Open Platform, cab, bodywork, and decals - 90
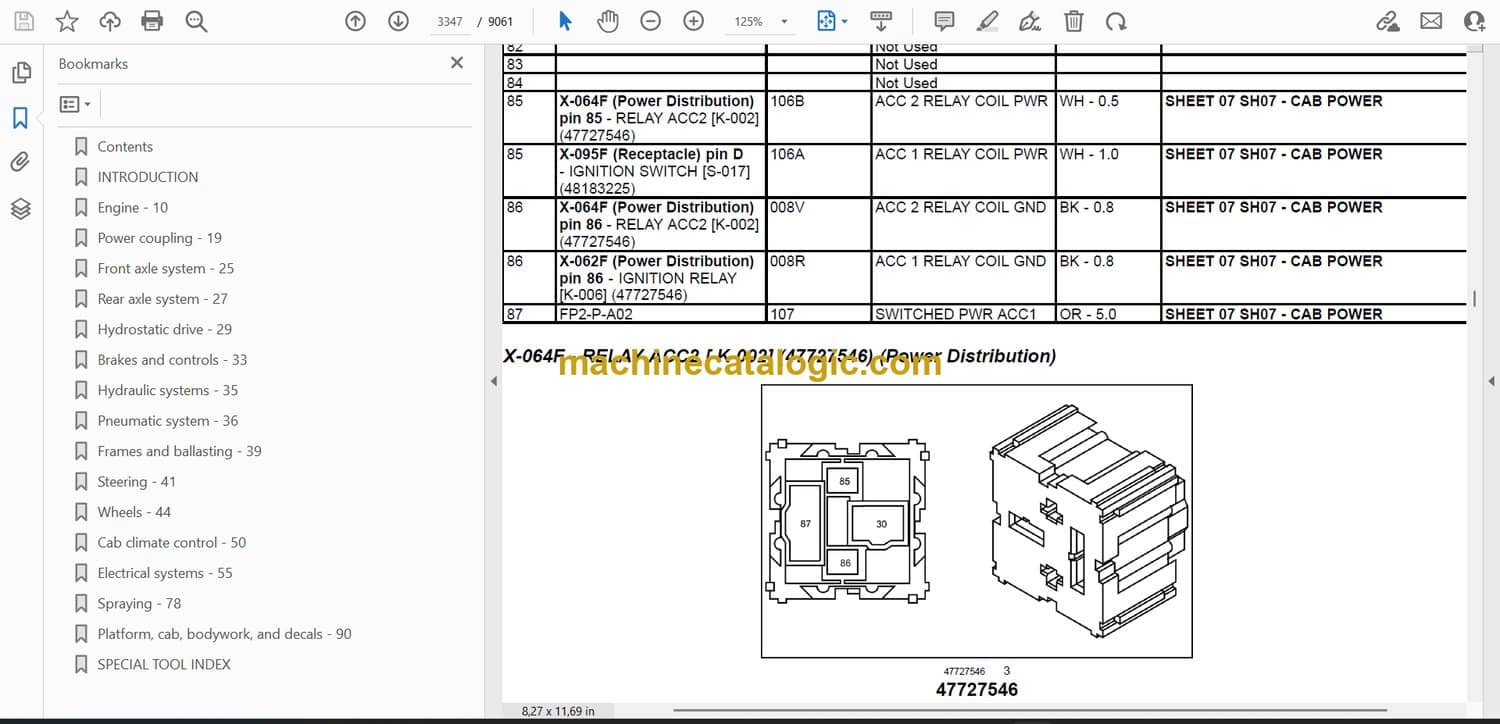This screenshot has width=1500, height=724. (225, 634)
